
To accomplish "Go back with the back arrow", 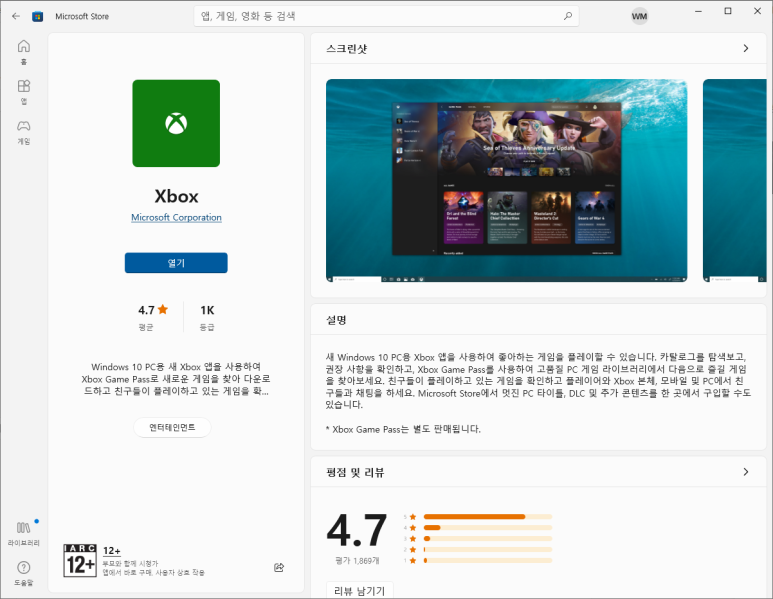I will click(x=16, y=16).
